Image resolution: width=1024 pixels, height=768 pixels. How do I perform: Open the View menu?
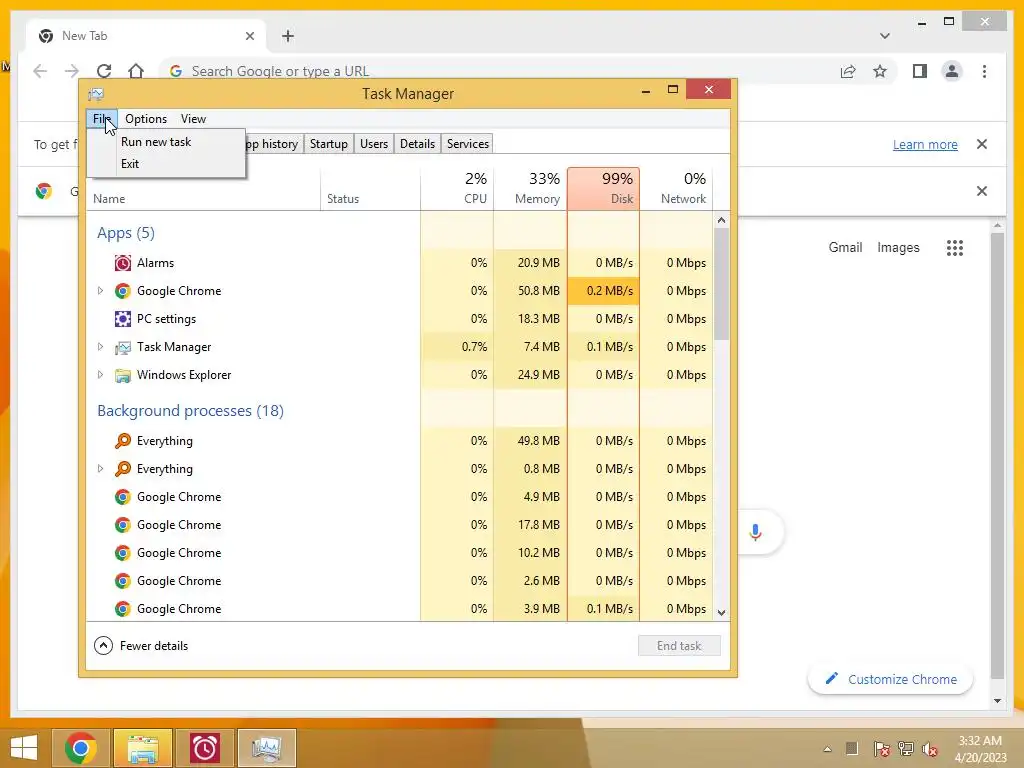(193, 119)
